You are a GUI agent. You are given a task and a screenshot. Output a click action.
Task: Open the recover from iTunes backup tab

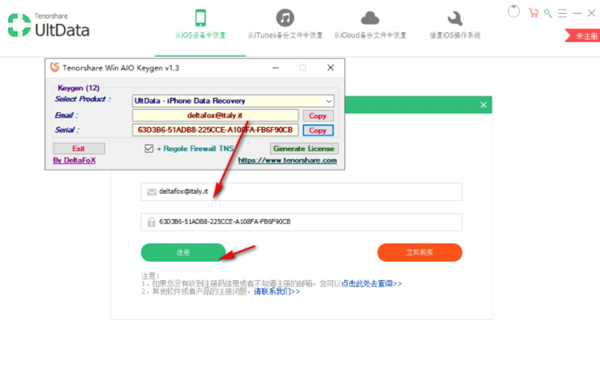coord(285,35)
